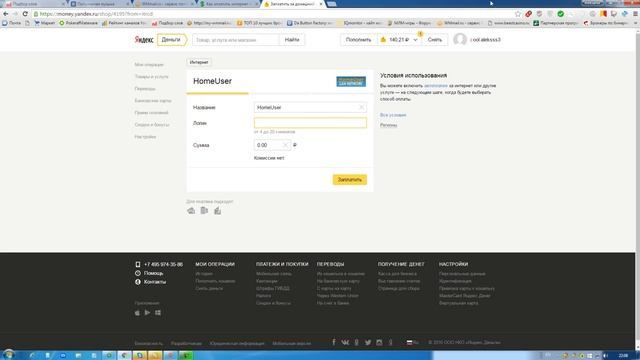Image resolution: width=640 pixels, height=360 pixels.
Task: Open footer link Штрафы ГИБДД
Action: tap(273, 288)
